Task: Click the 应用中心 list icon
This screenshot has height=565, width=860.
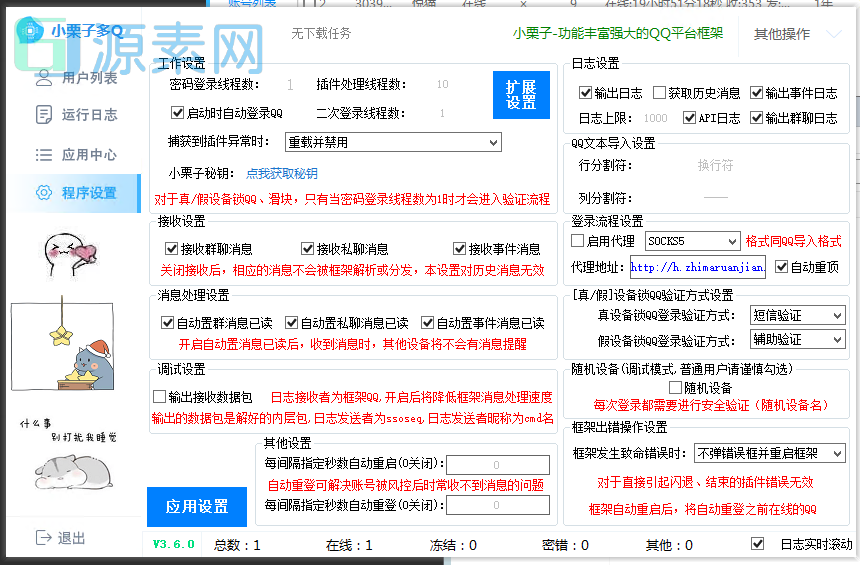Action: 44,155
